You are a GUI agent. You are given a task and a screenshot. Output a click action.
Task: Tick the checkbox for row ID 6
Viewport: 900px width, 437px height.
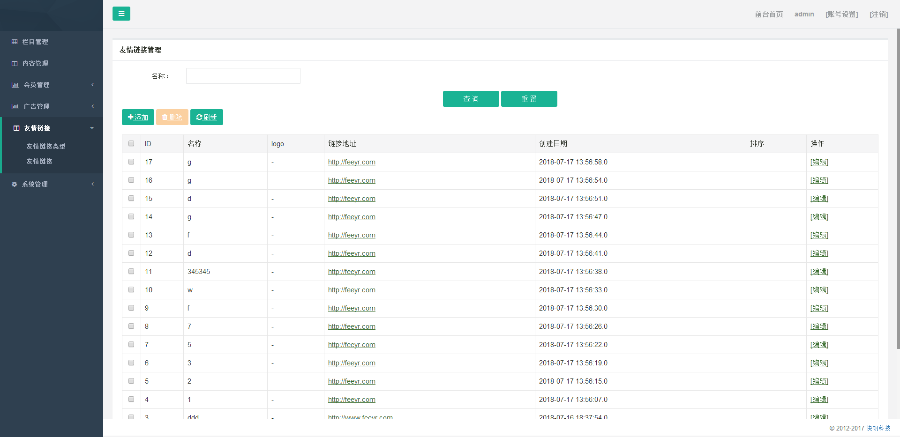coord(131,362)
